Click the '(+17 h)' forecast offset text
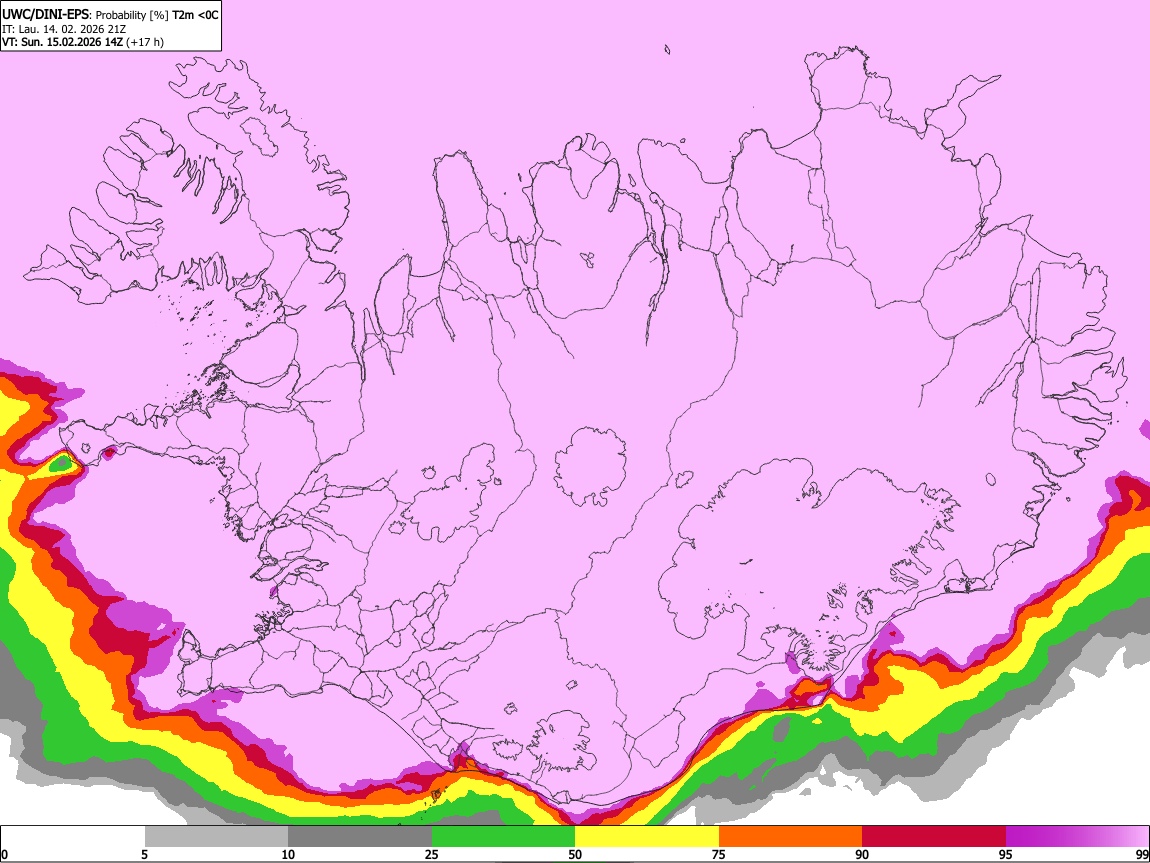The height and width of the screenshot is (863, 1150). click(145, 42)
